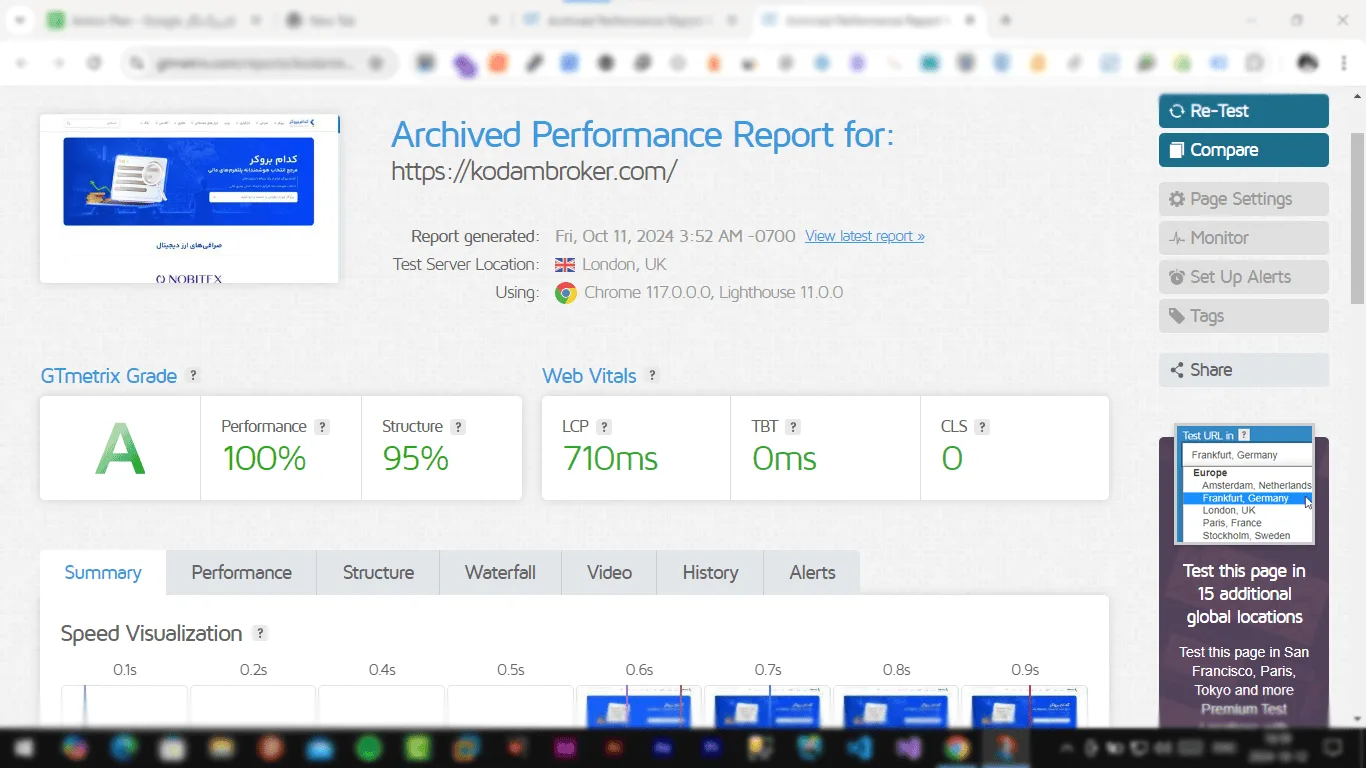Open the View latest report link

[864, 237]
